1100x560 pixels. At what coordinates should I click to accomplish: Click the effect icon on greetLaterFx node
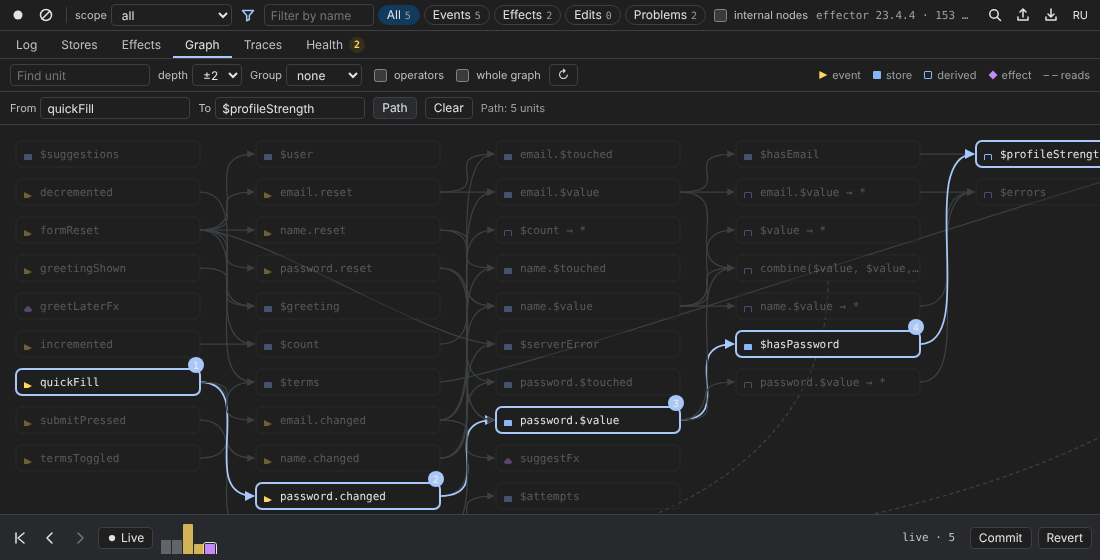tap(28, 308)
